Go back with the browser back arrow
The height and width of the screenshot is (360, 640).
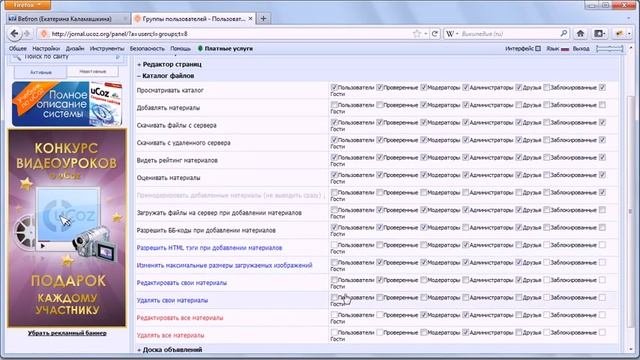coord(15,33)
